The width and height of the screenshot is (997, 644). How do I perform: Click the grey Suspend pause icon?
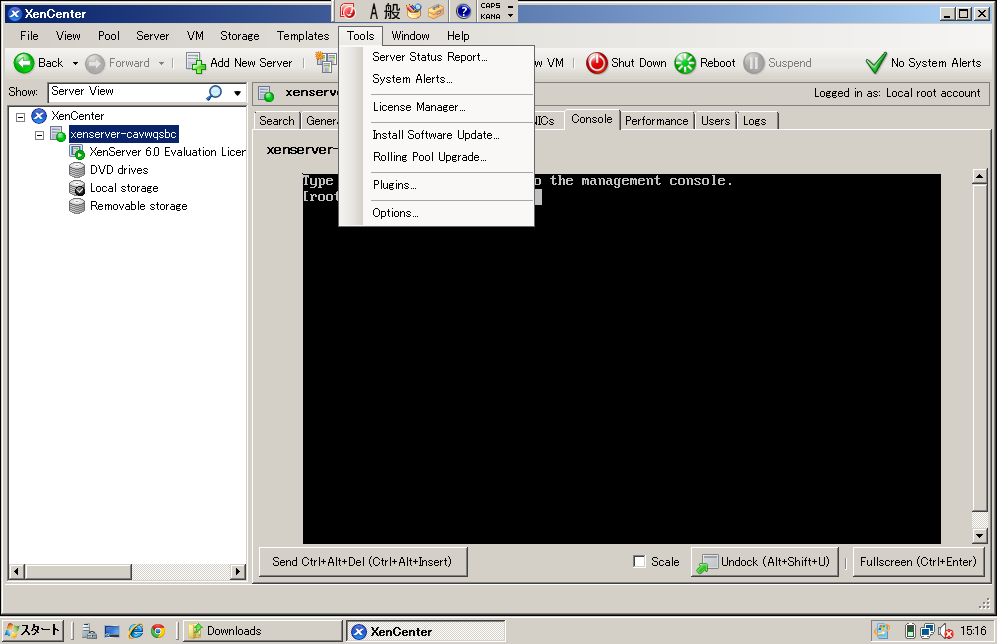click(753, 63)
